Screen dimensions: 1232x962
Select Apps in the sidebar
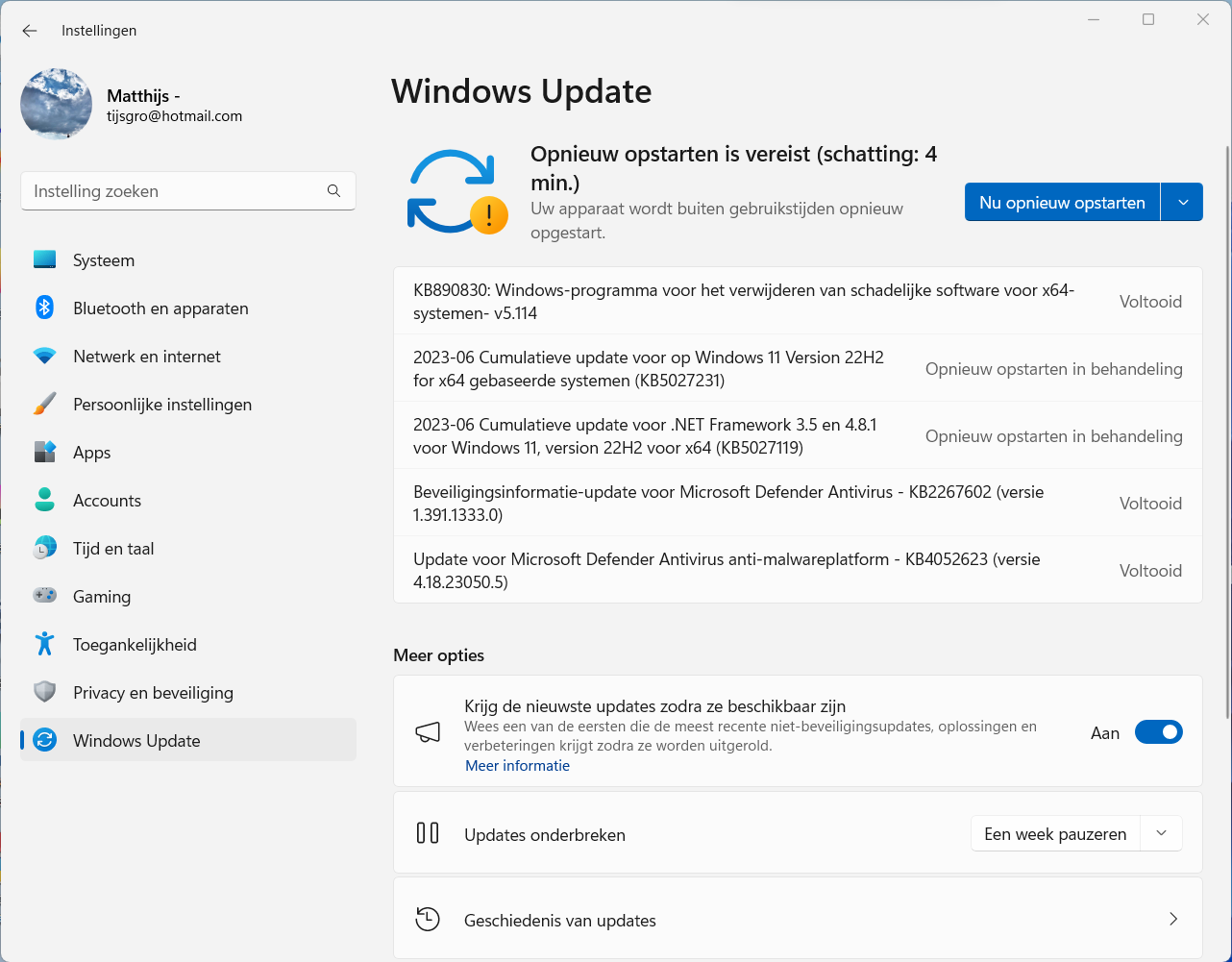pos(92,453)
